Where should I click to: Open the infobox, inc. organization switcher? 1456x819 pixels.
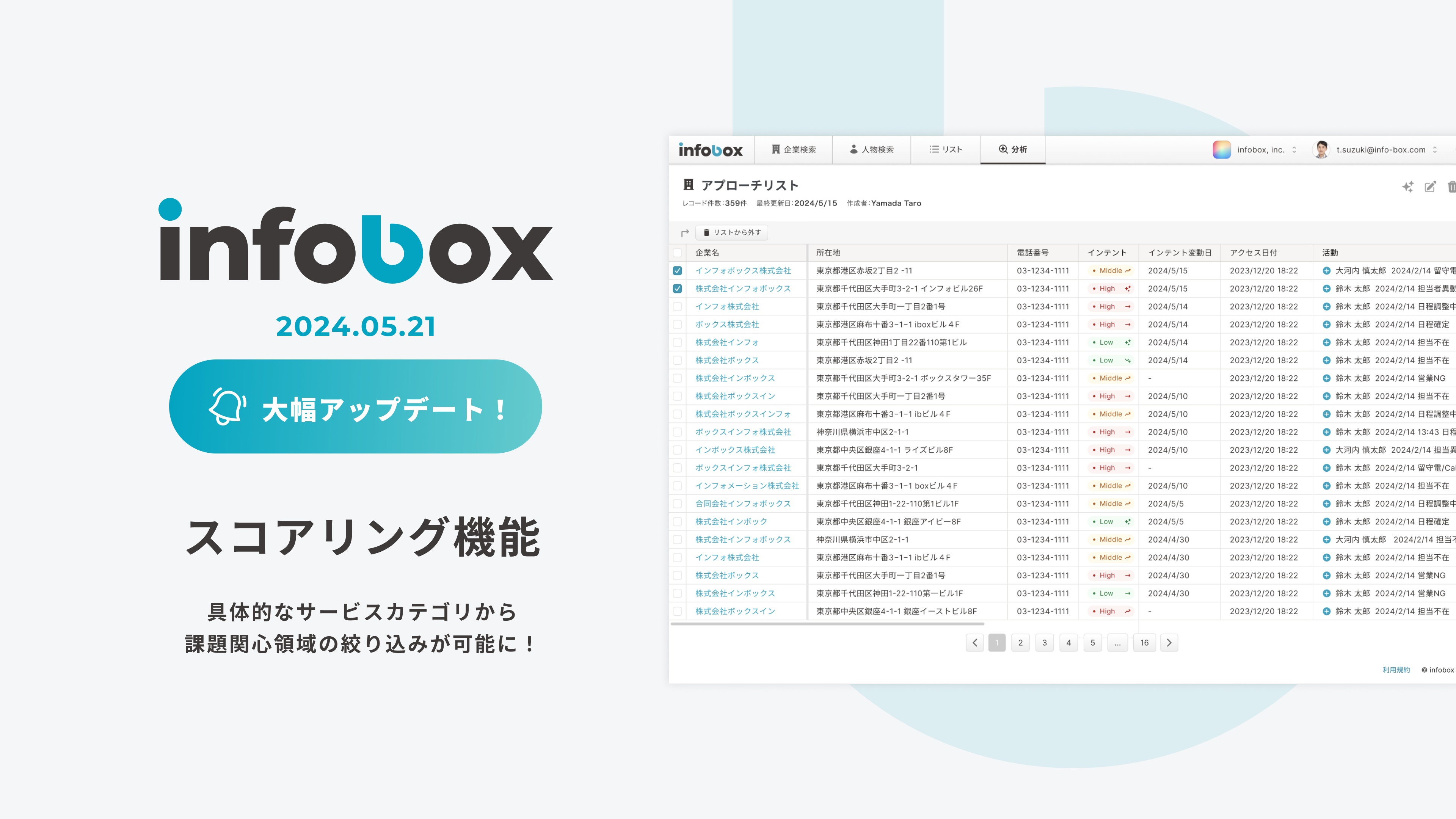1261,149
